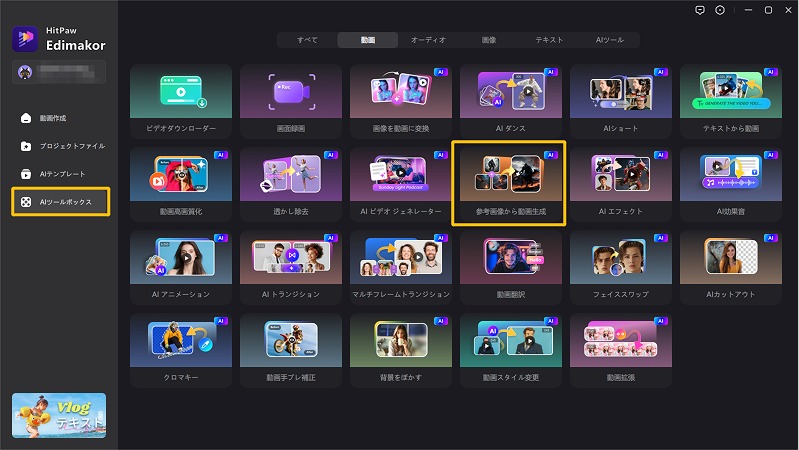The height and width of the screenshot is (450, 799).
Task: Open the AI効果音 sound effects tool
Action: [731, 184]
